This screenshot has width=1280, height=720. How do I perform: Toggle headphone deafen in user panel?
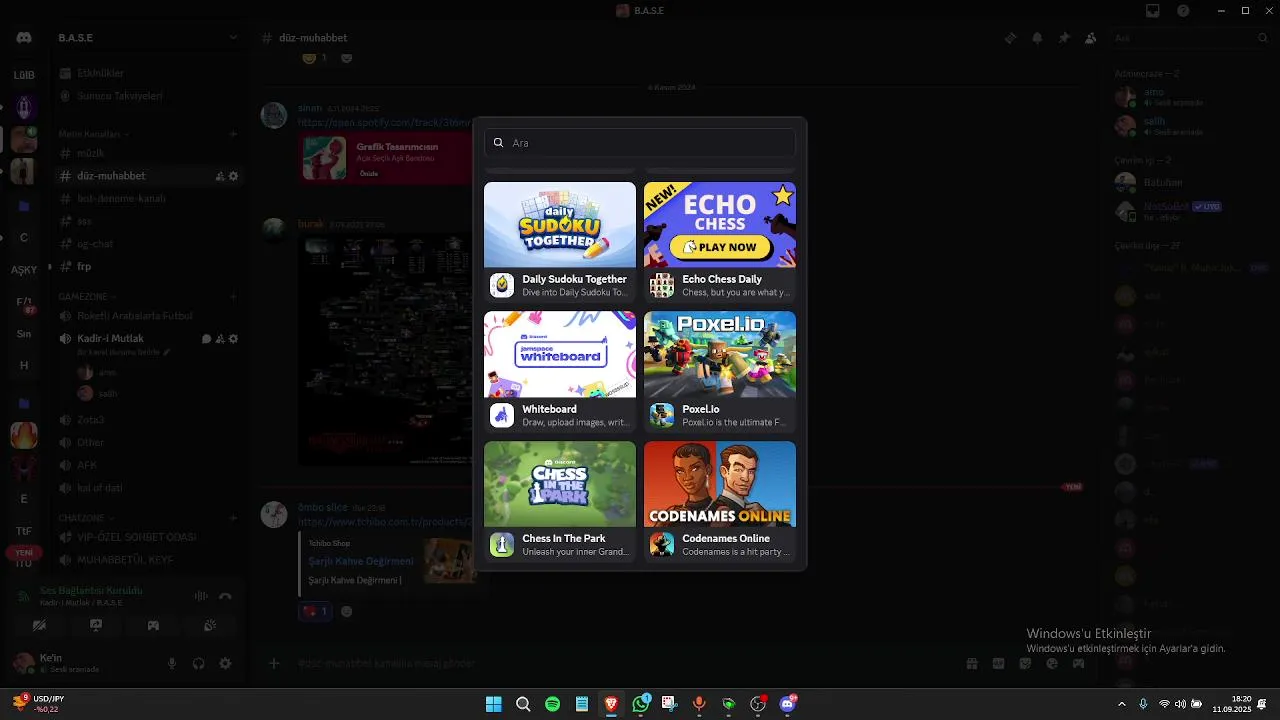tap(198, 663)
